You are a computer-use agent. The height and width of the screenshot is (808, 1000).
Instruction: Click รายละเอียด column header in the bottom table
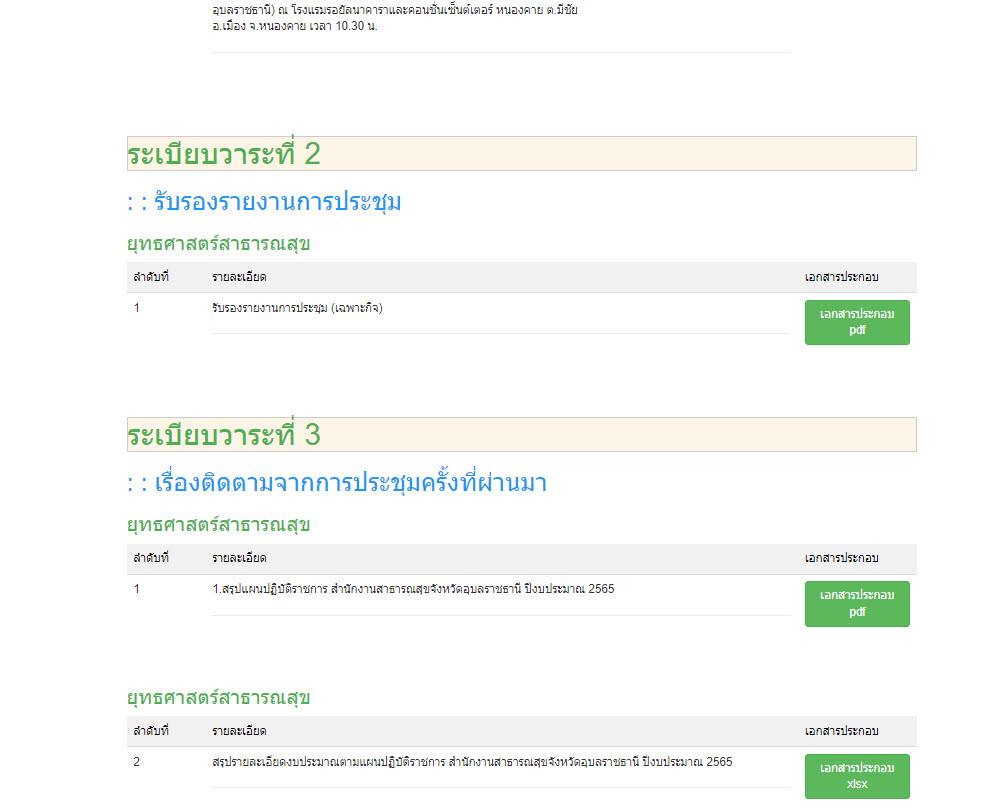(x=239, y=731)
